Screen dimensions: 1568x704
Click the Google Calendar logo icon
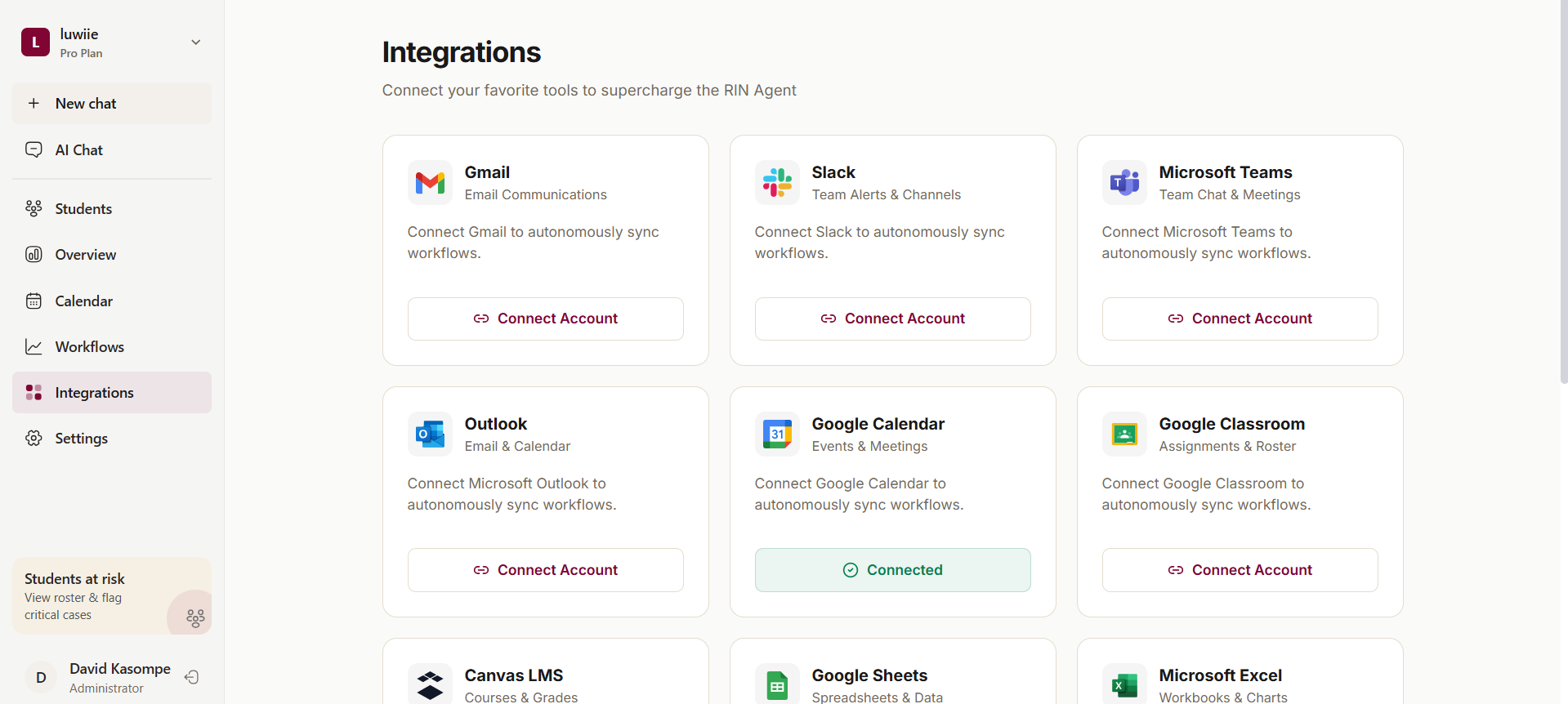777,434
